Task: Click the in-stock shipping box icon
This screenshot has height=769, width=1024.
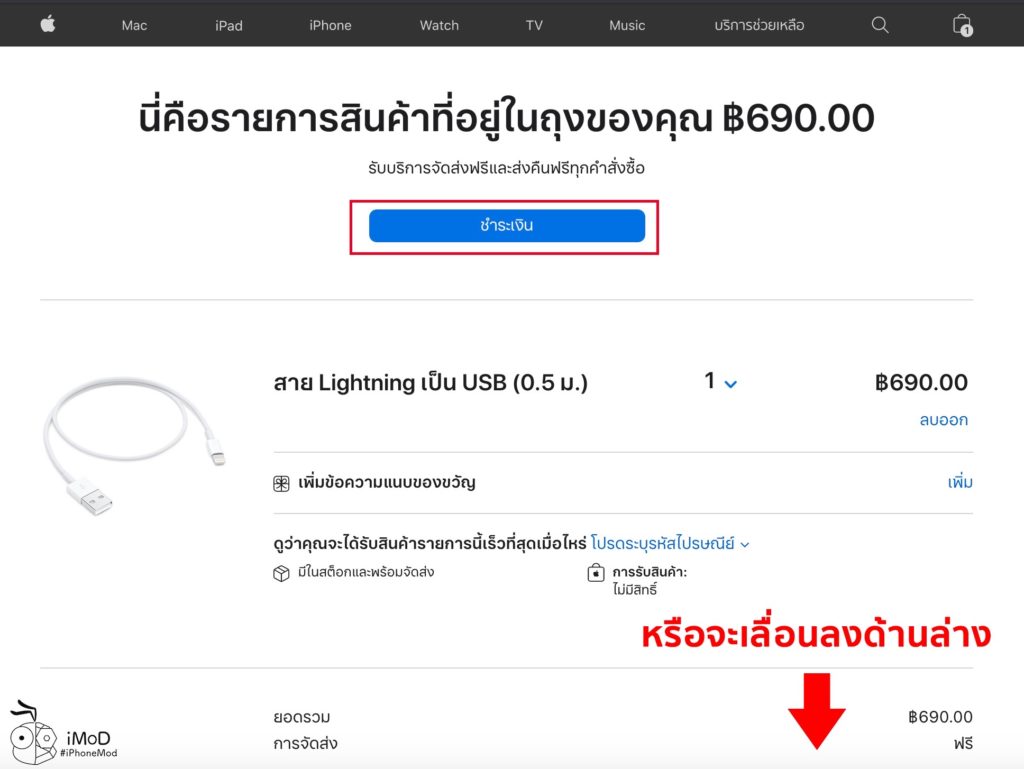Action: point(281,573)
